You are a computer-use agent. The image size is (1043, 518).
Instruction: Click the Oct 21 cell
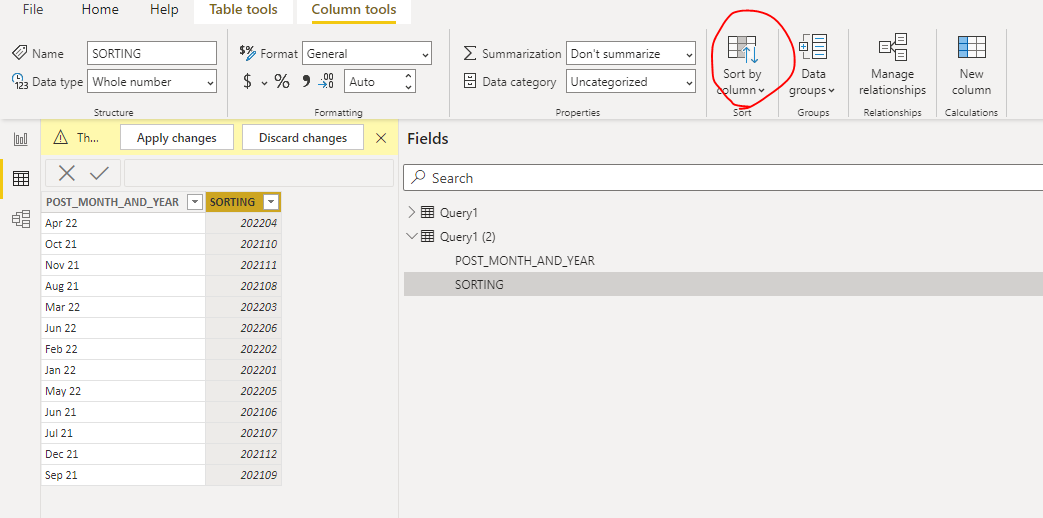coord(123,244)
